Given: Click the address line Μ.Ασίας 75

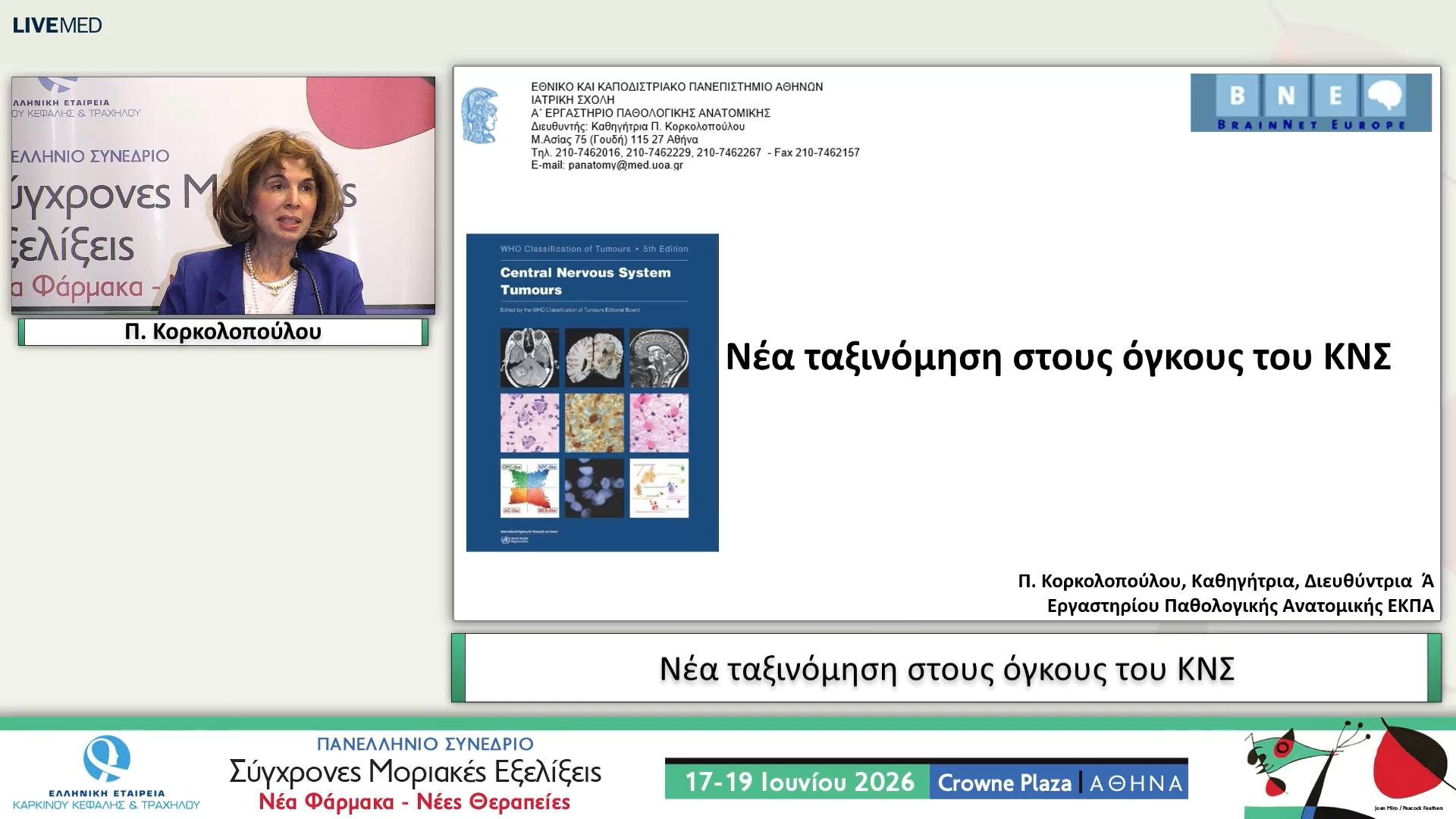Looking at the screenshot, I should [614, 140].
